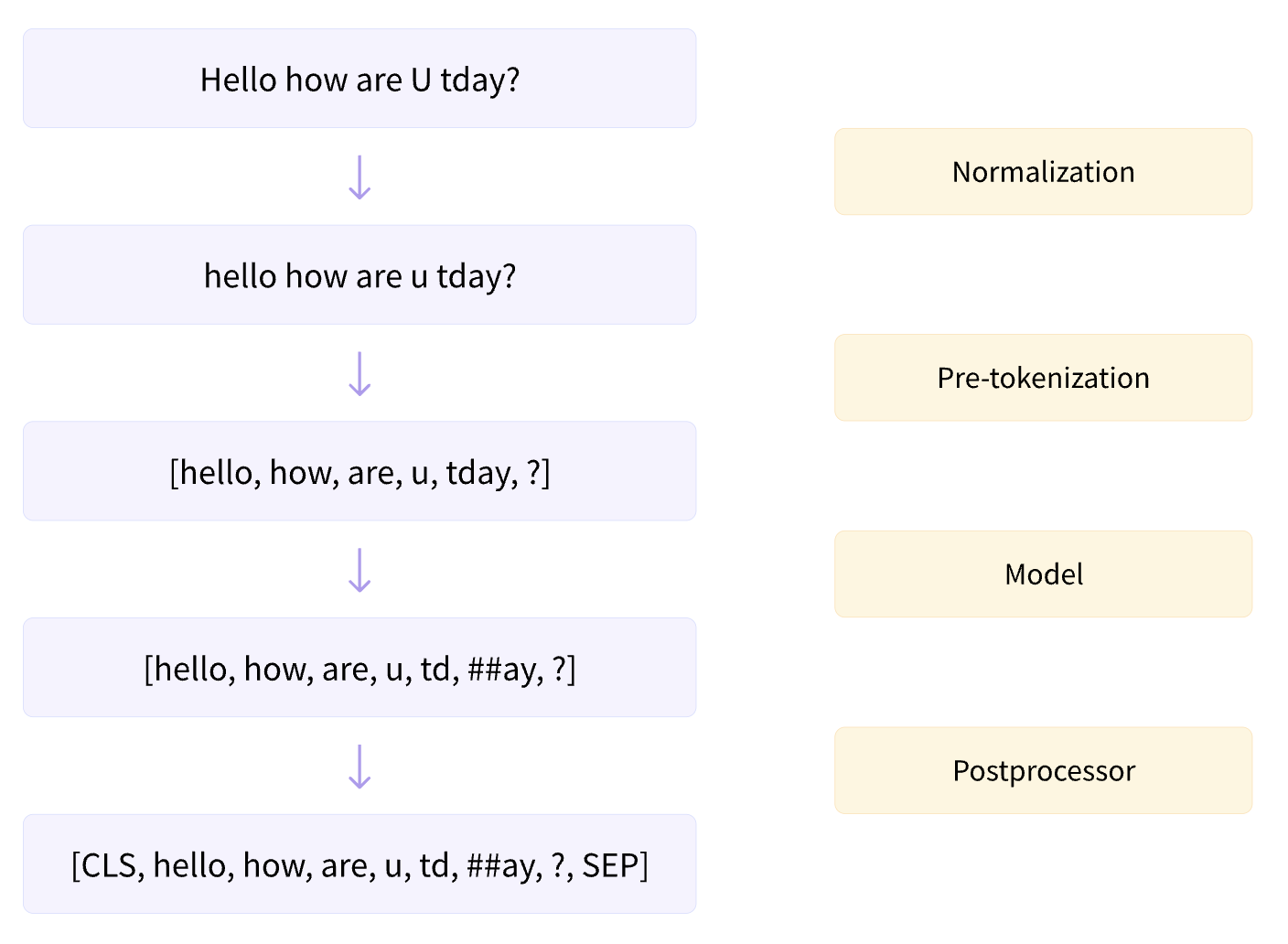The width and height of the screenshot is (1288, 944).
Task: Click the Model step box
Action: 1043,574
